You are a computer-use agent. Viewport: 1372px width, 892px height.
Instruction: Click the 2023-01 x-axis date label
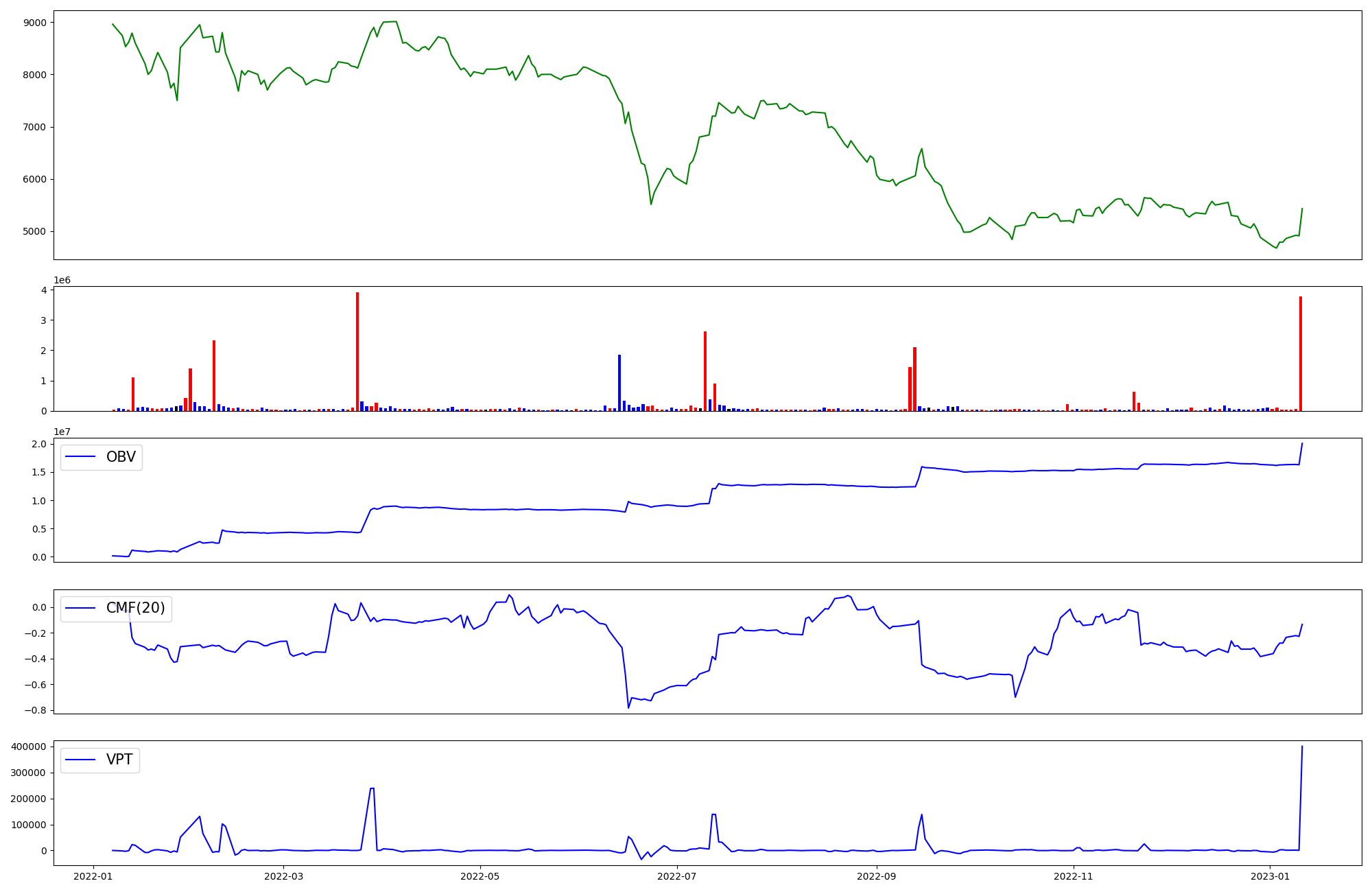(x=1270, y=876)
